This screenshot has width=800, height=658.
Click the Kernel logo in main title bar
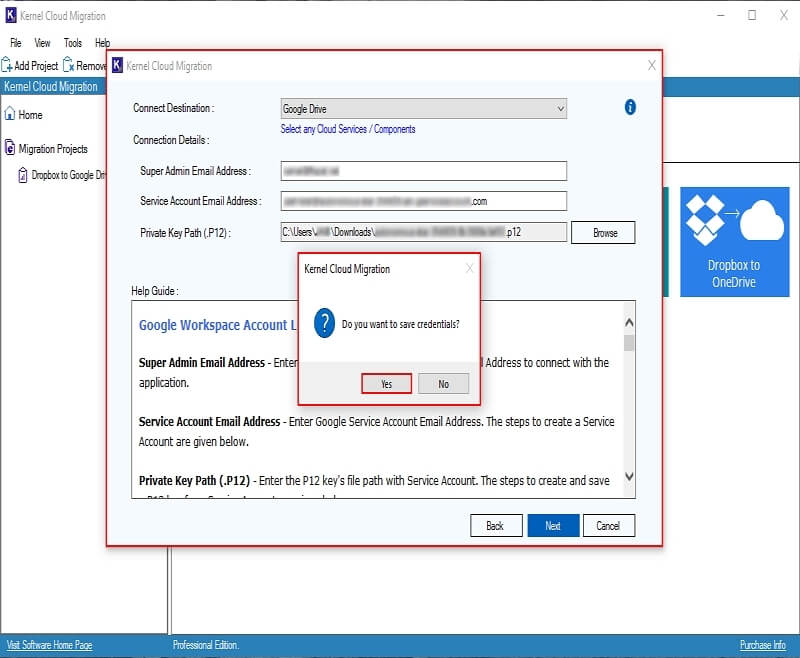[11, 15]
